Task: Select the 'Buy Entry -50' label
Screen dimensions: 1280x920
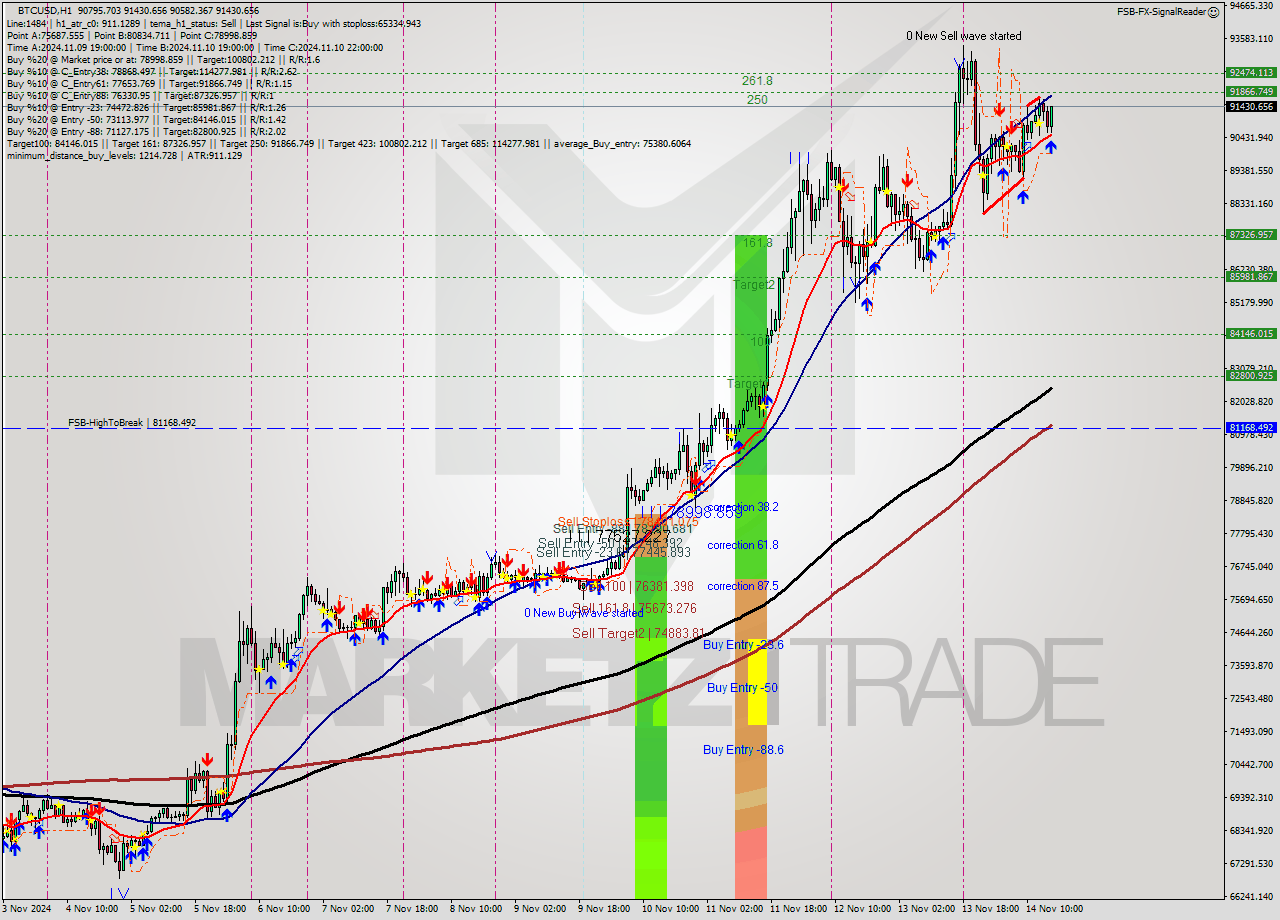Action: 742,688
